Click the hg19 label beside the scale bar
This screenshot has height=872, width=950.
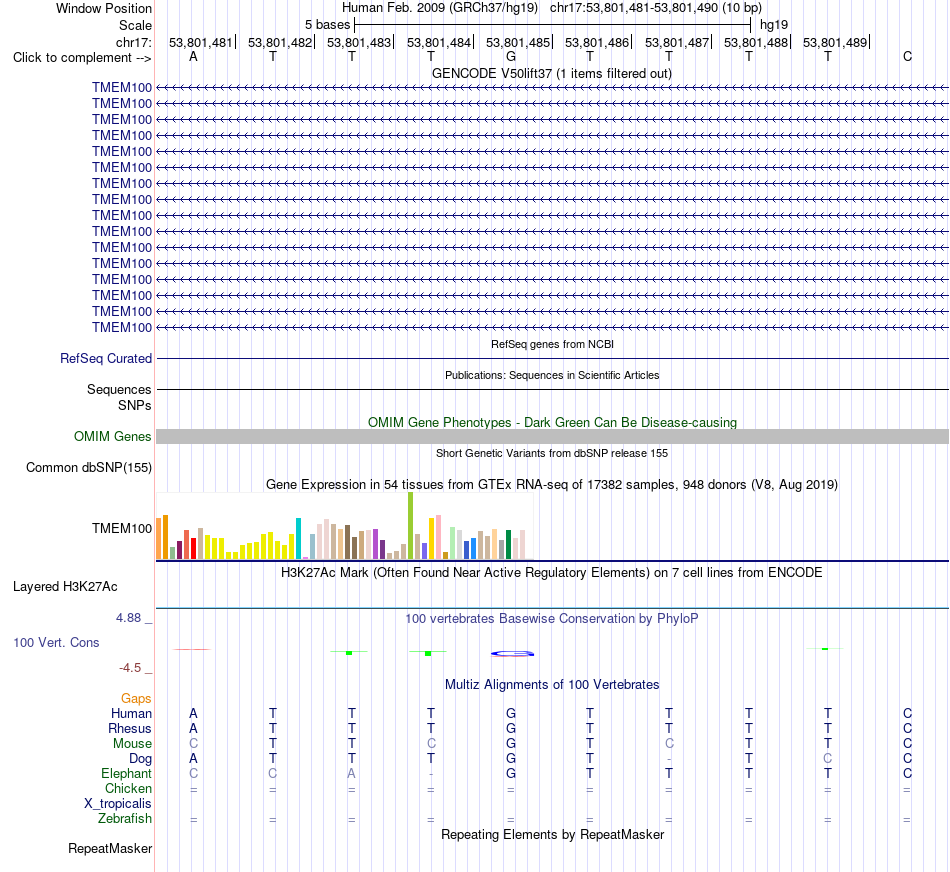(774, 25)
